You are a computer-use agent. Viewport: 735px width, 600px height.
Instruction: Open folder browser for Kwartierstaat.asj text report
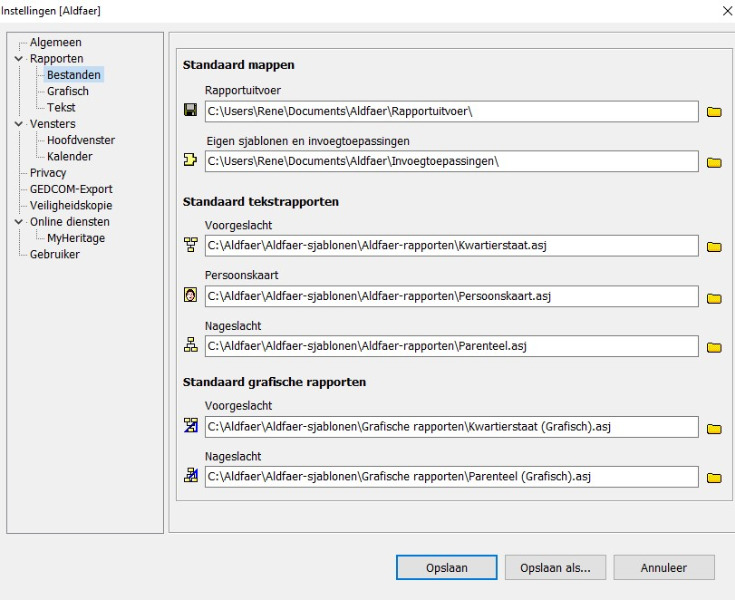[714, 247]
